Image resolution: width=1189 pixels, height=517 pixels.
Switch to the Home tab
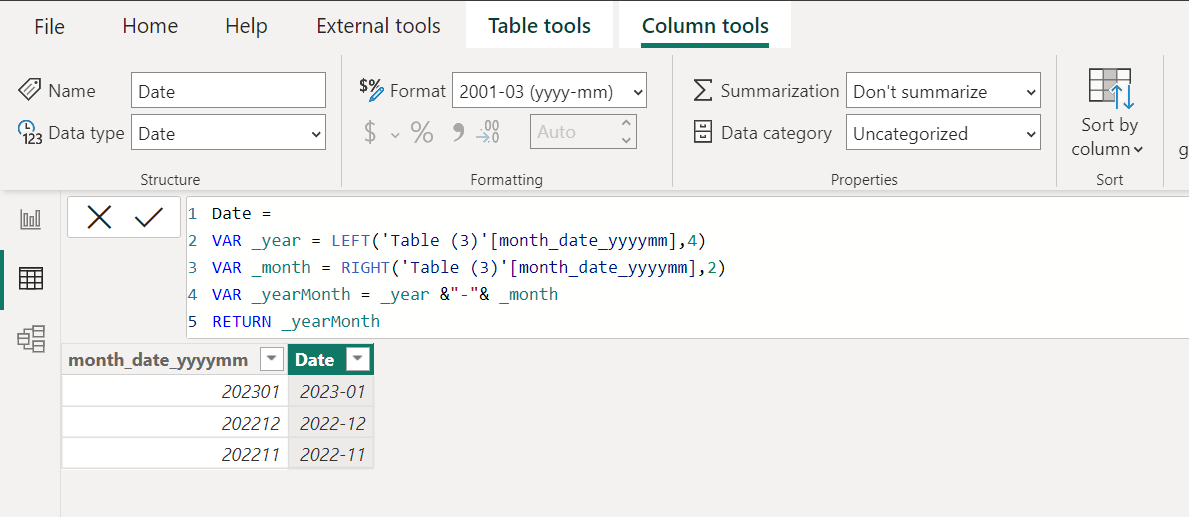pos(150,26)
